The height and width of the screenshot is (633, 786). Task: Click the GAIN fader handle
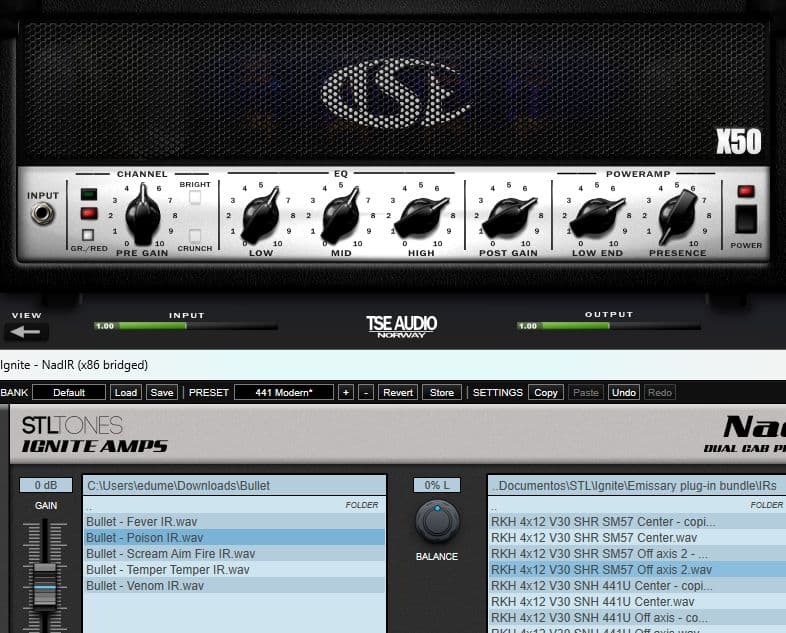(x=46, y=587)
